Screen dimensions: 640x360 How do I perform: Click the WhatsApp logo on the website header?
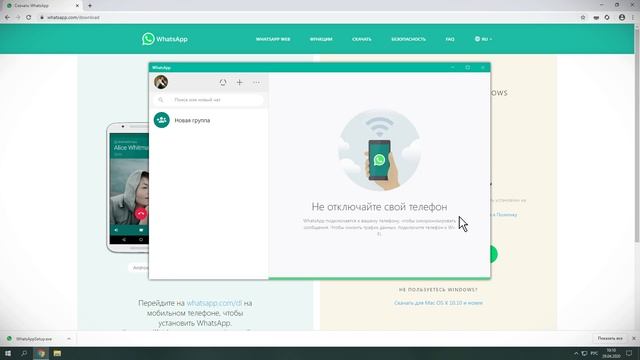pos(165,39)
